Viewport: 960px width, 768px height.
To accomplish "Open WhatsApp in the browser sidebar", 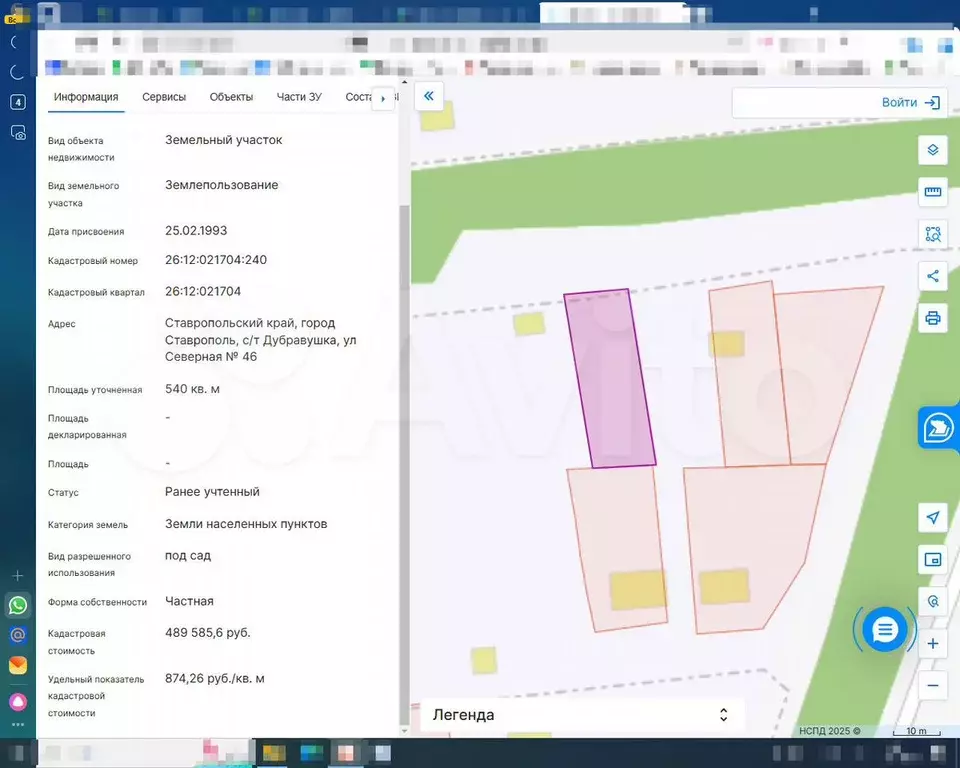I will point(18,605).
